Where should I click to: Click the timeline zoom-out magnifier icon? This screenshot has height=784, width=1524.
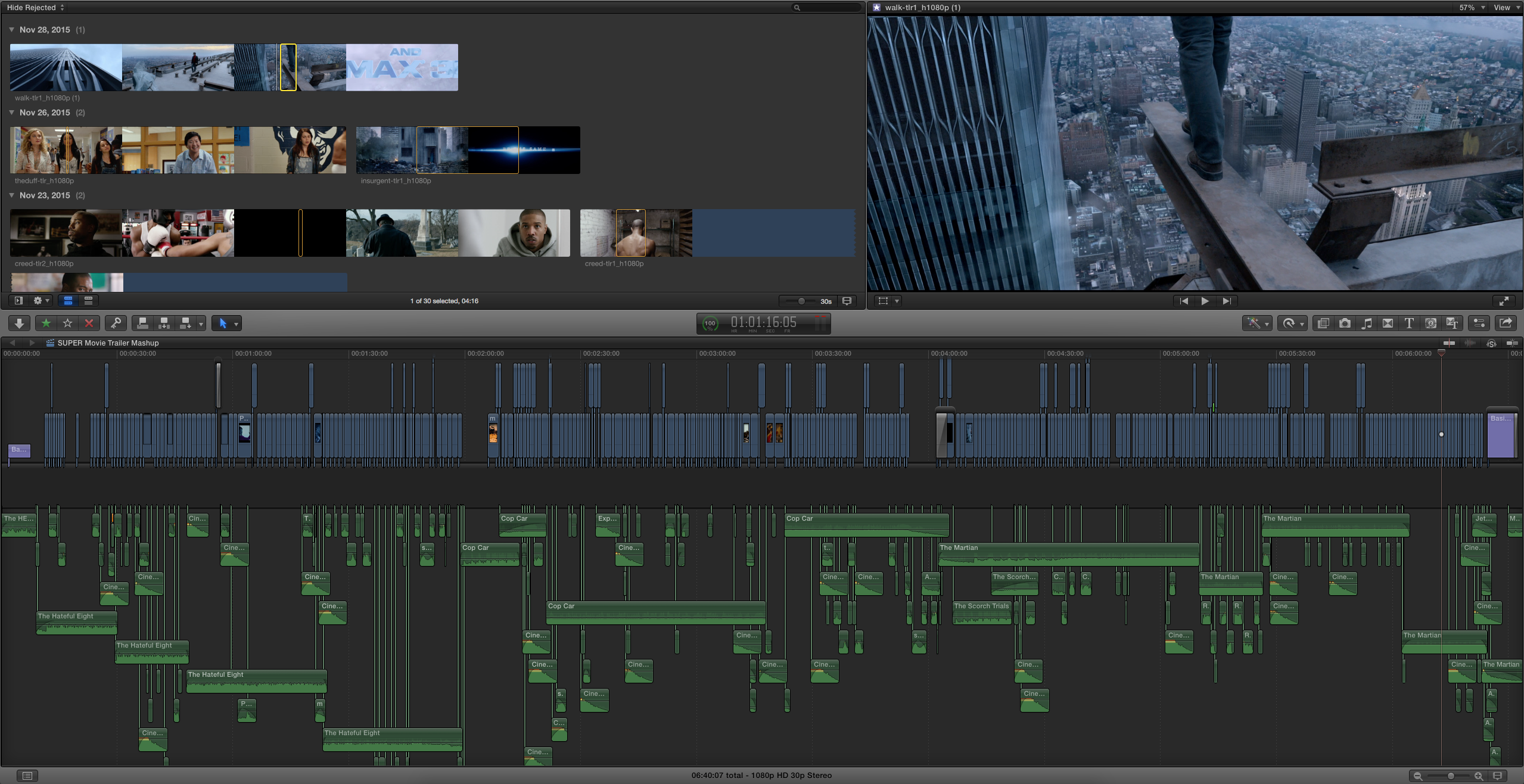pos(1418,776)
